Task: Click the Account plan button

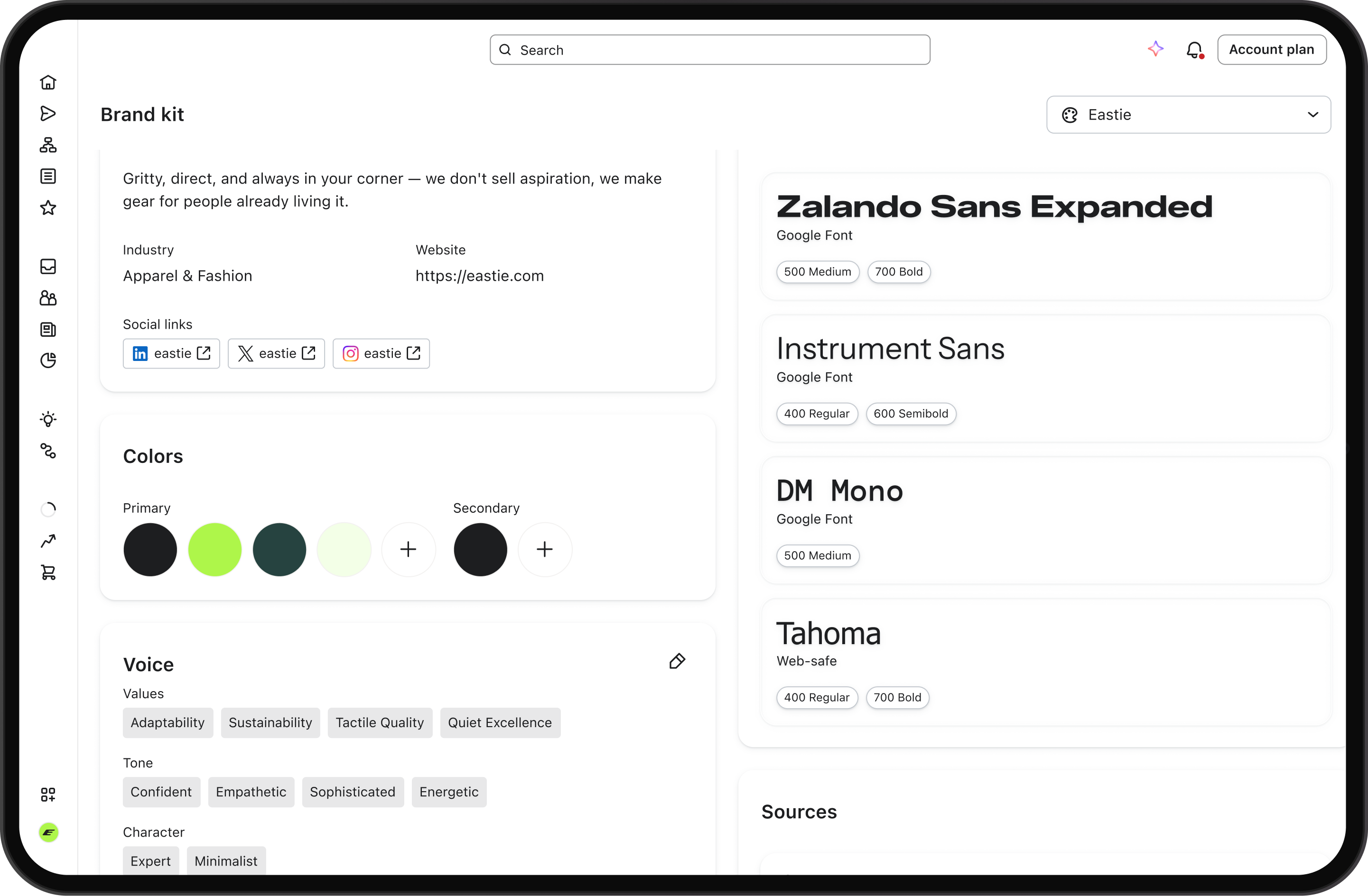Action: coord(1271,49)
